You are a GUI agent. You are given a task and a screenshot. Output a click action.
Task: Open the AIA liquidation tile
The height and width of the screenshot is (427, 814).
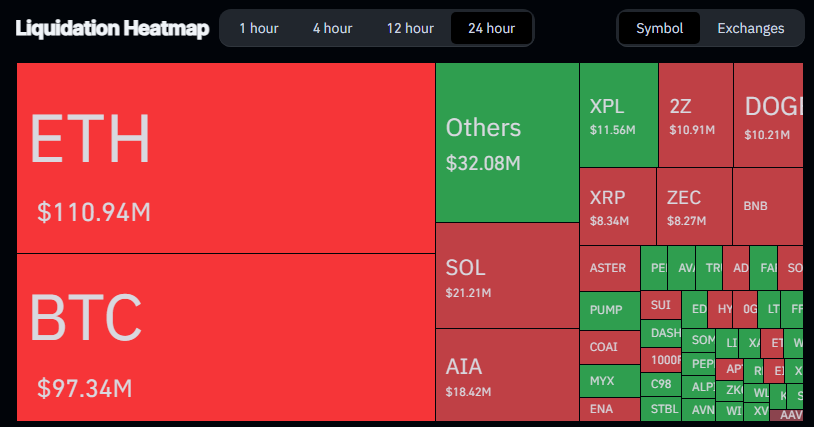tap(506, 374)
